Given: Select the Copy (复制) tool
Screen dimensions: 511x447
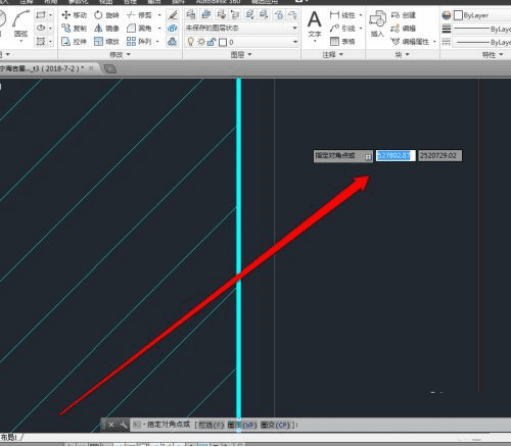Looking at the screenshot, I should (x=74, y=28).
